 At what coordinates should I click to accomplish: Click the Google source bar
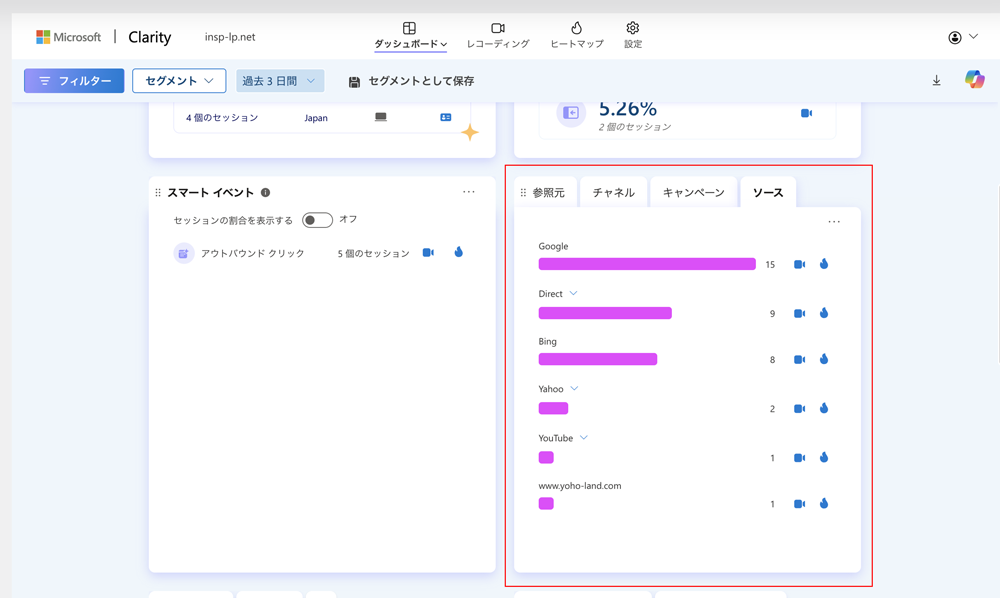[647, 264]
